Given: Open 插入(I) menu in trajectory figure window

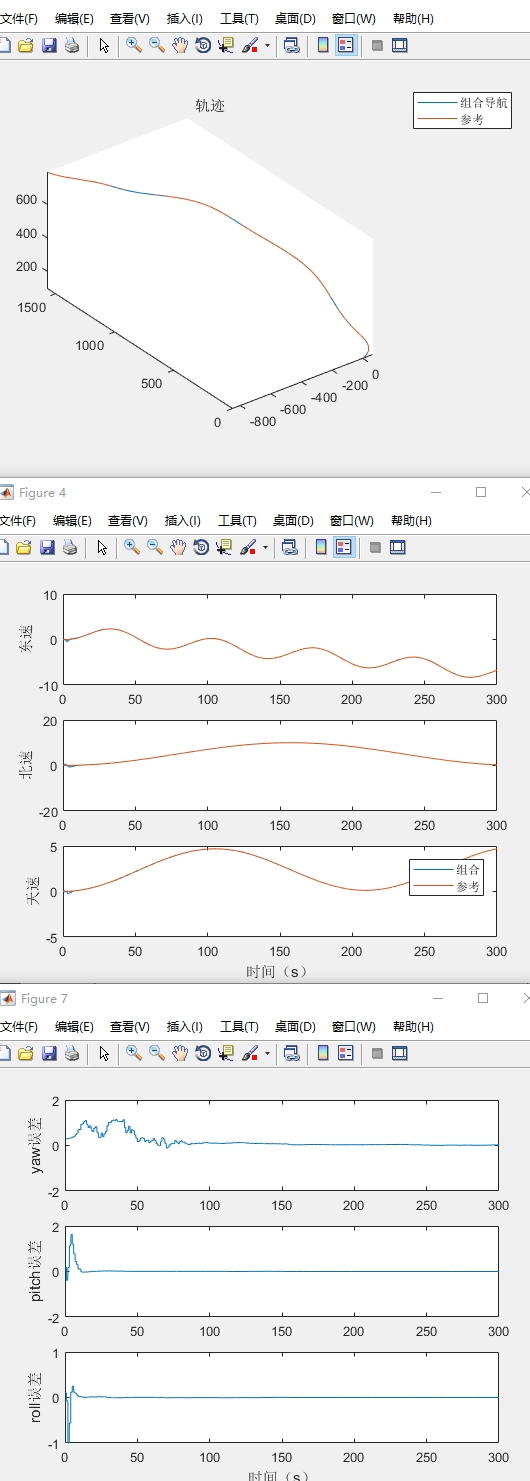Looking at the screenshot, I should click(x=183, y=19).
